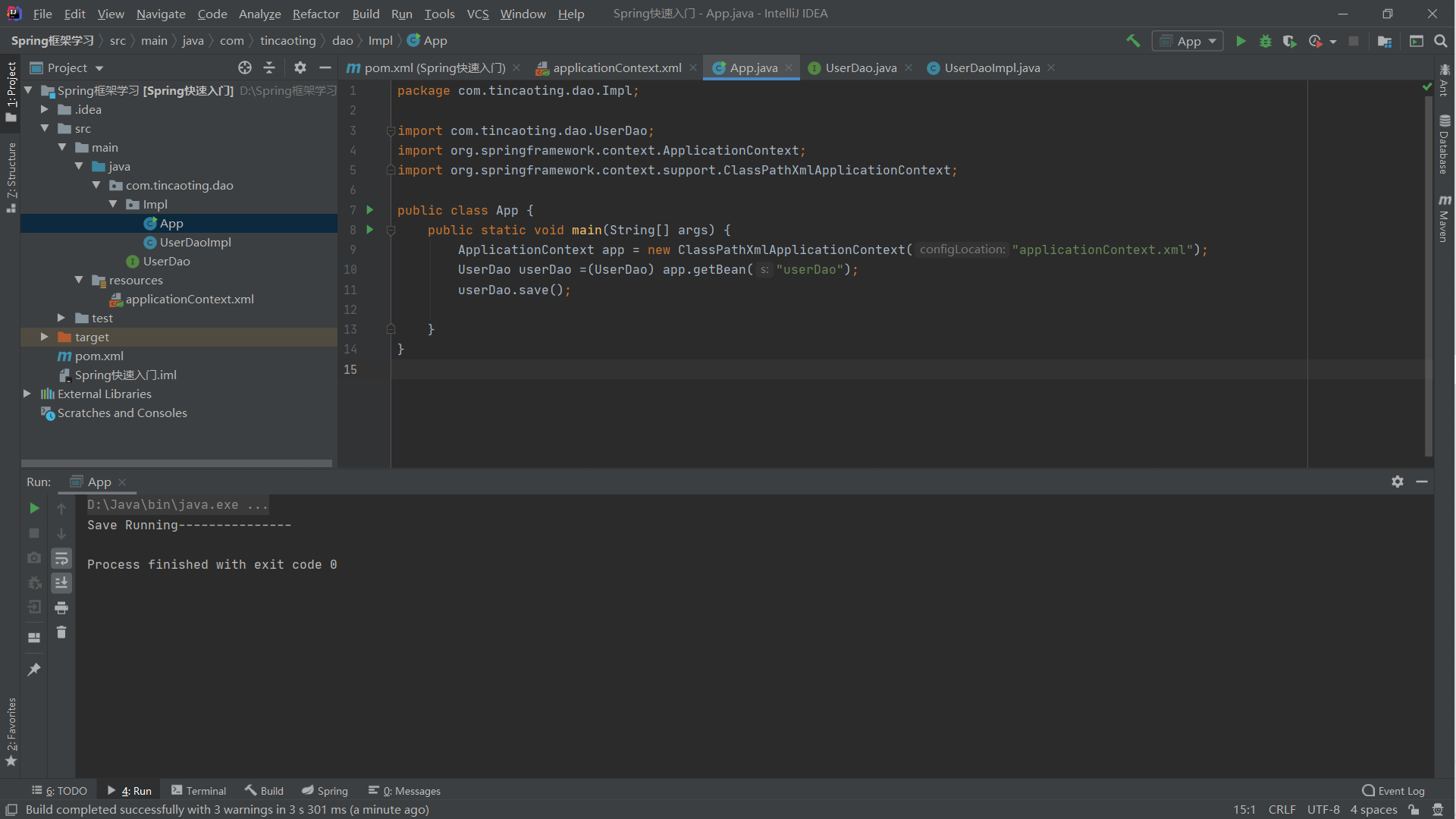Clear Run console with trash icon
Image resolution: width=1456 pixels, height=819 pixels.
click(61, 632)
